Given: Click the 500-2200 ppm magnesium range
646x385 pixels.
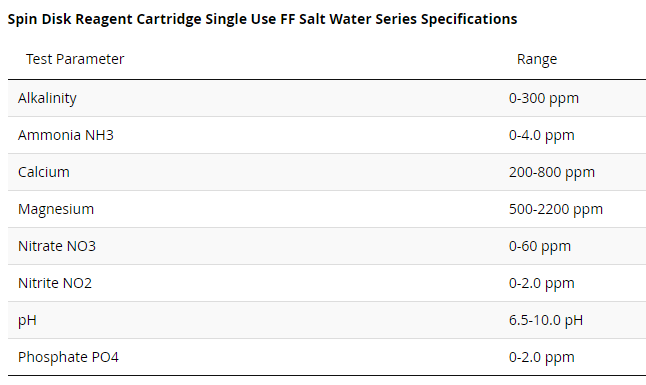Looking at the screenshot, I should point(556,209).
